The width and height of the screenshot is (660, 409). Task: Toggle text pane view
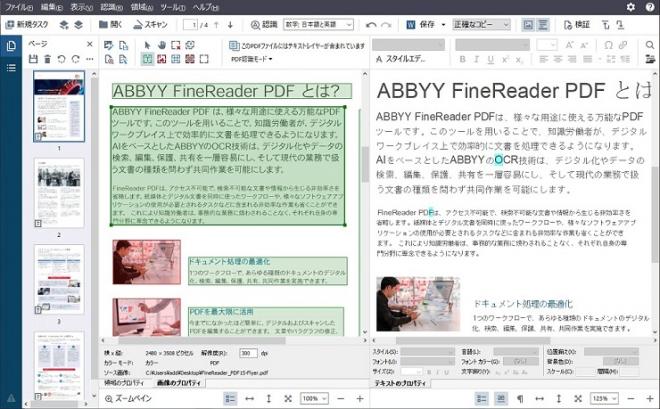(543, 25)
